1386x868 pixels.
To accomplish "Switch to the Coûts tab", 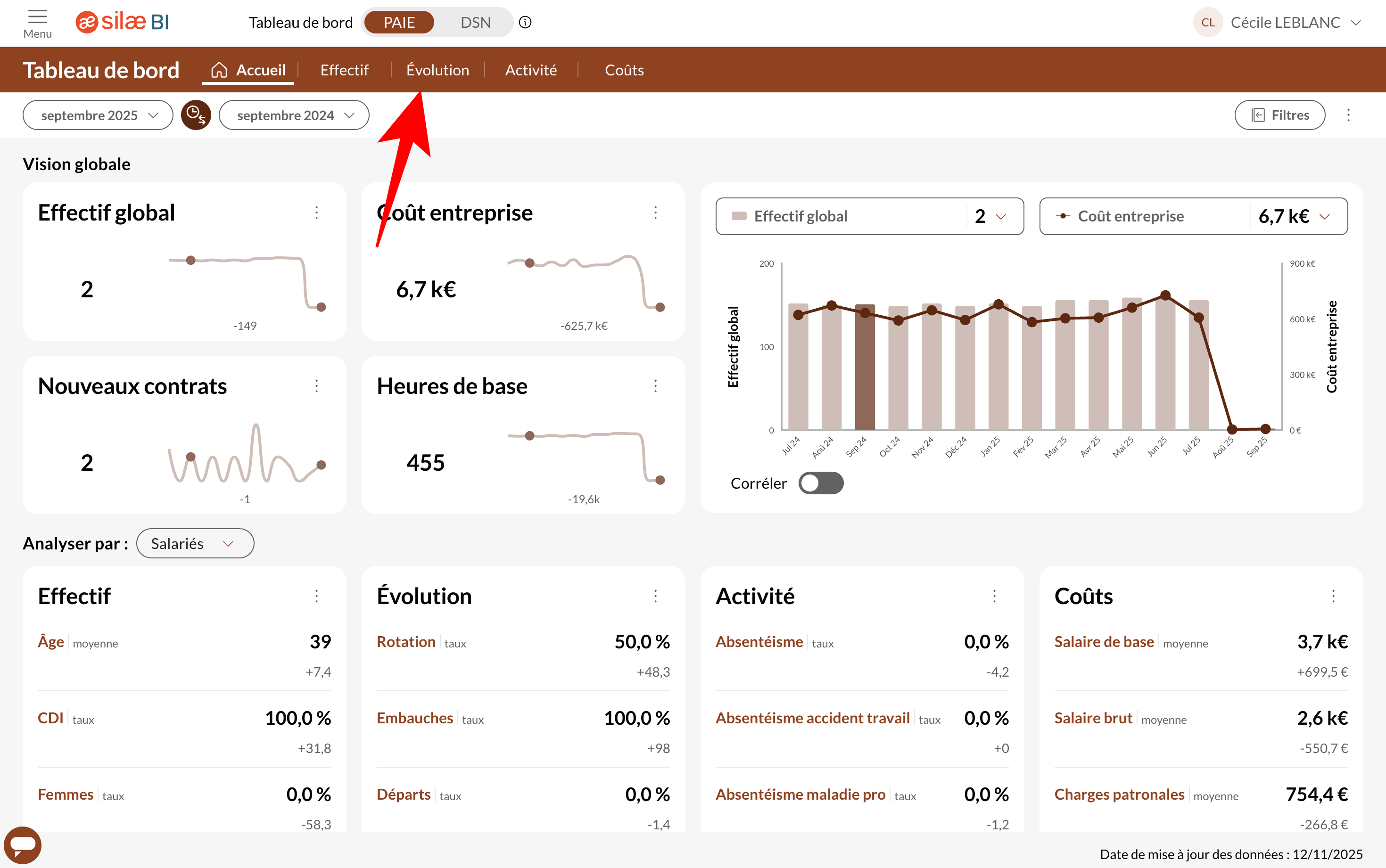I will 624,70.
